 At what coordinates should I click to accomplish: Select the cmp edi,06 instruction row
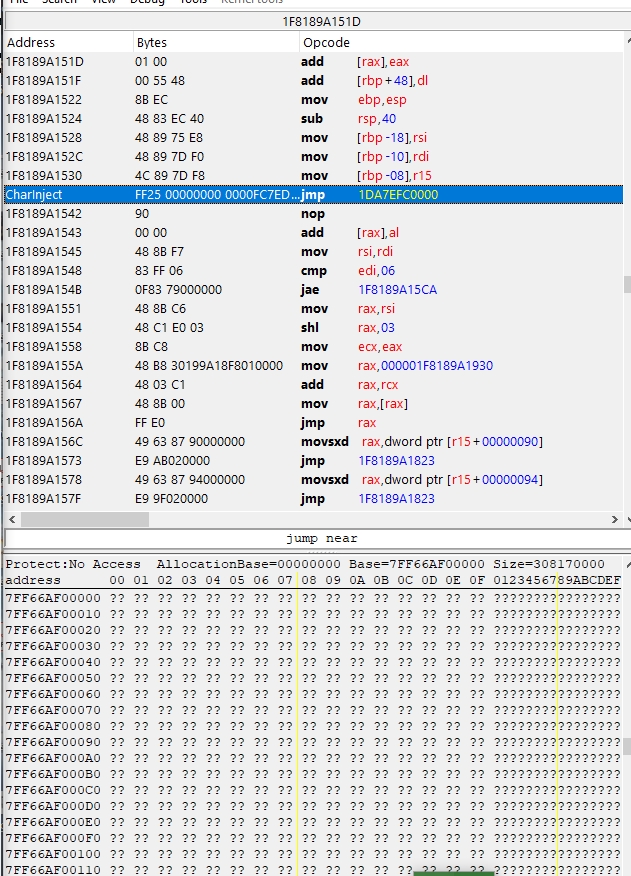click(312, 271)
